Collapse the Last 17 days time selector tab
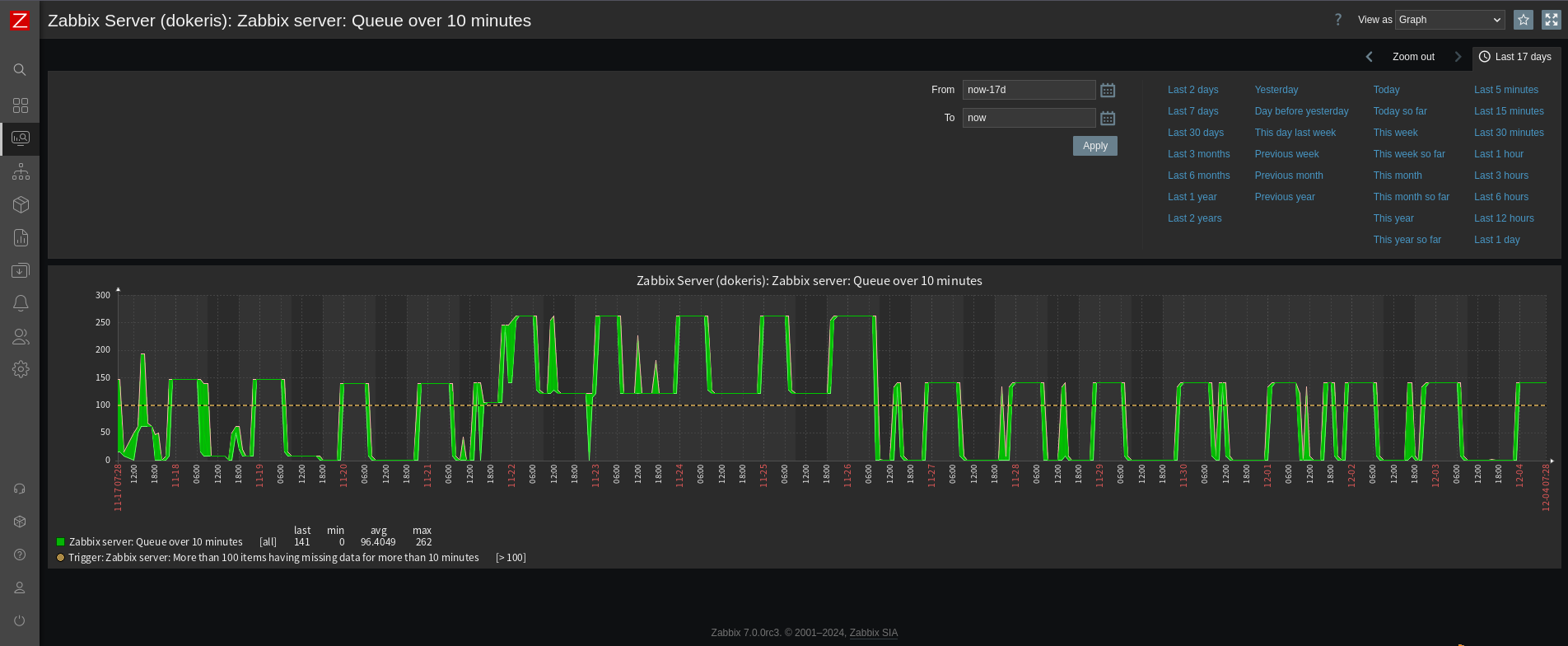Viewport: 1568px width, 646px height. (x=1516, y=57)
